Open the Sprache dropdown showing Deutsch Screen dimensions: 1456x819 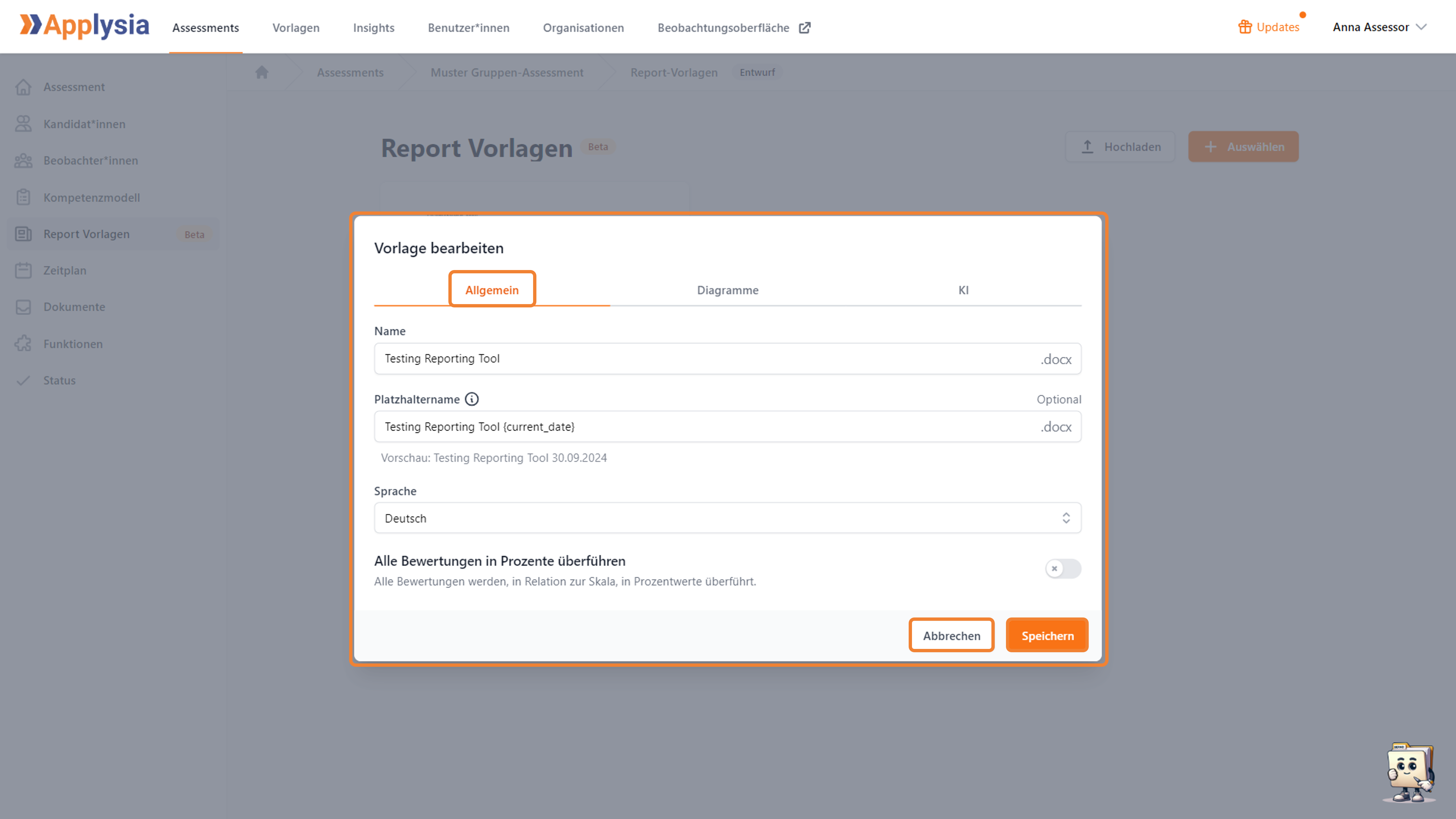coord(727,518)
